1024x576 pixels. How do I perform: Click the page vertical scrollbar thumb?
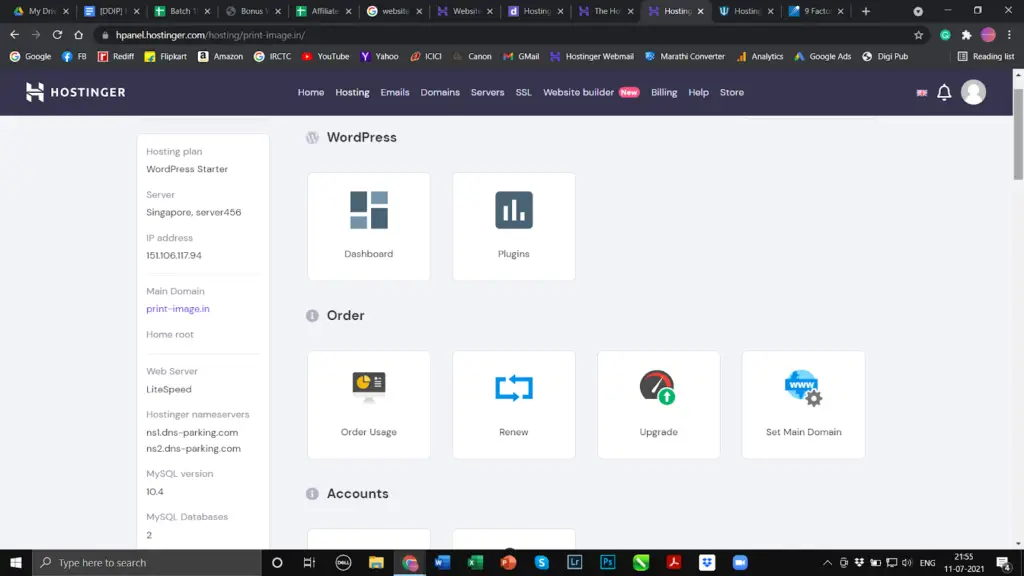tap(1018, 133)
